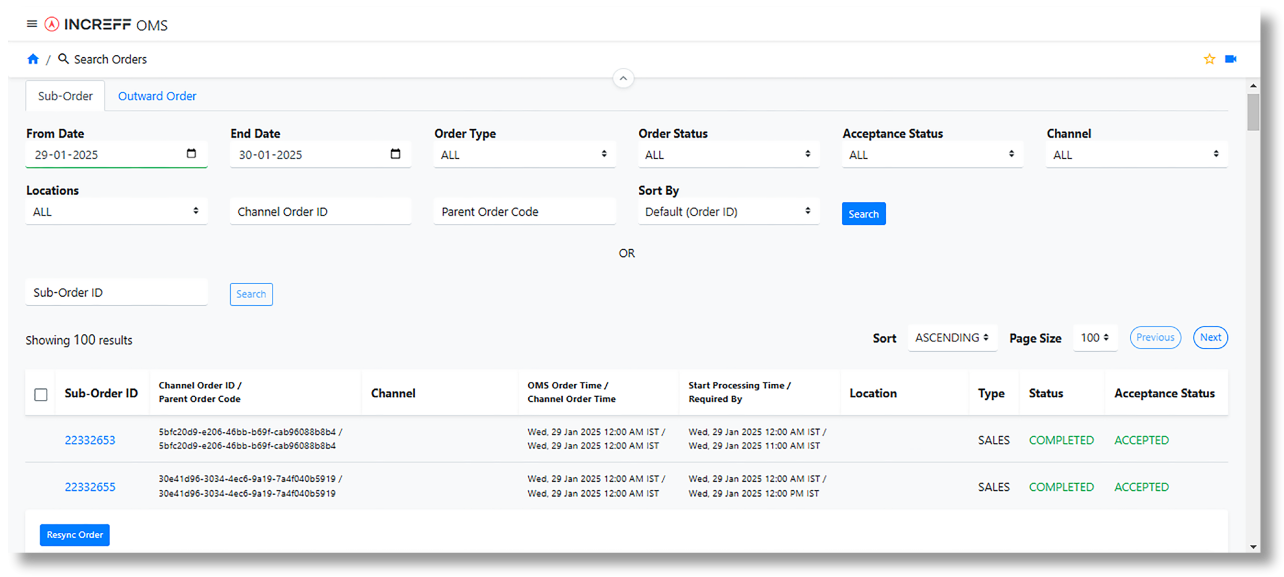
Task: Switch to the Outward Order tab
Action: click(x=157, y=96)
